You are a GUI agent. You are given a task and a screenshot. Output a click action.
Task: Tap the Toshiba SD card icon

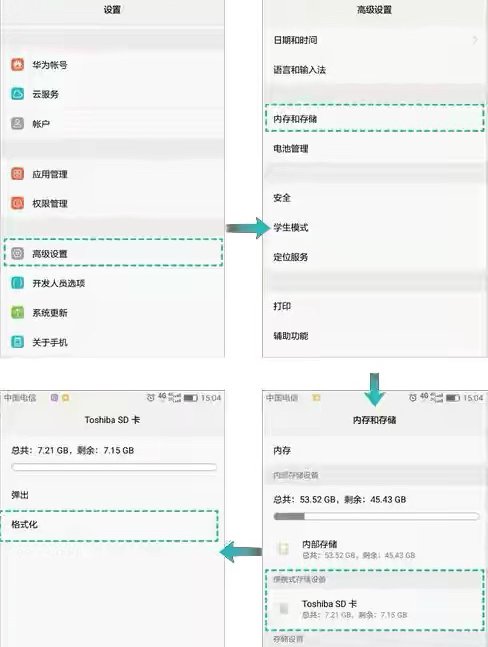point(284,608)
